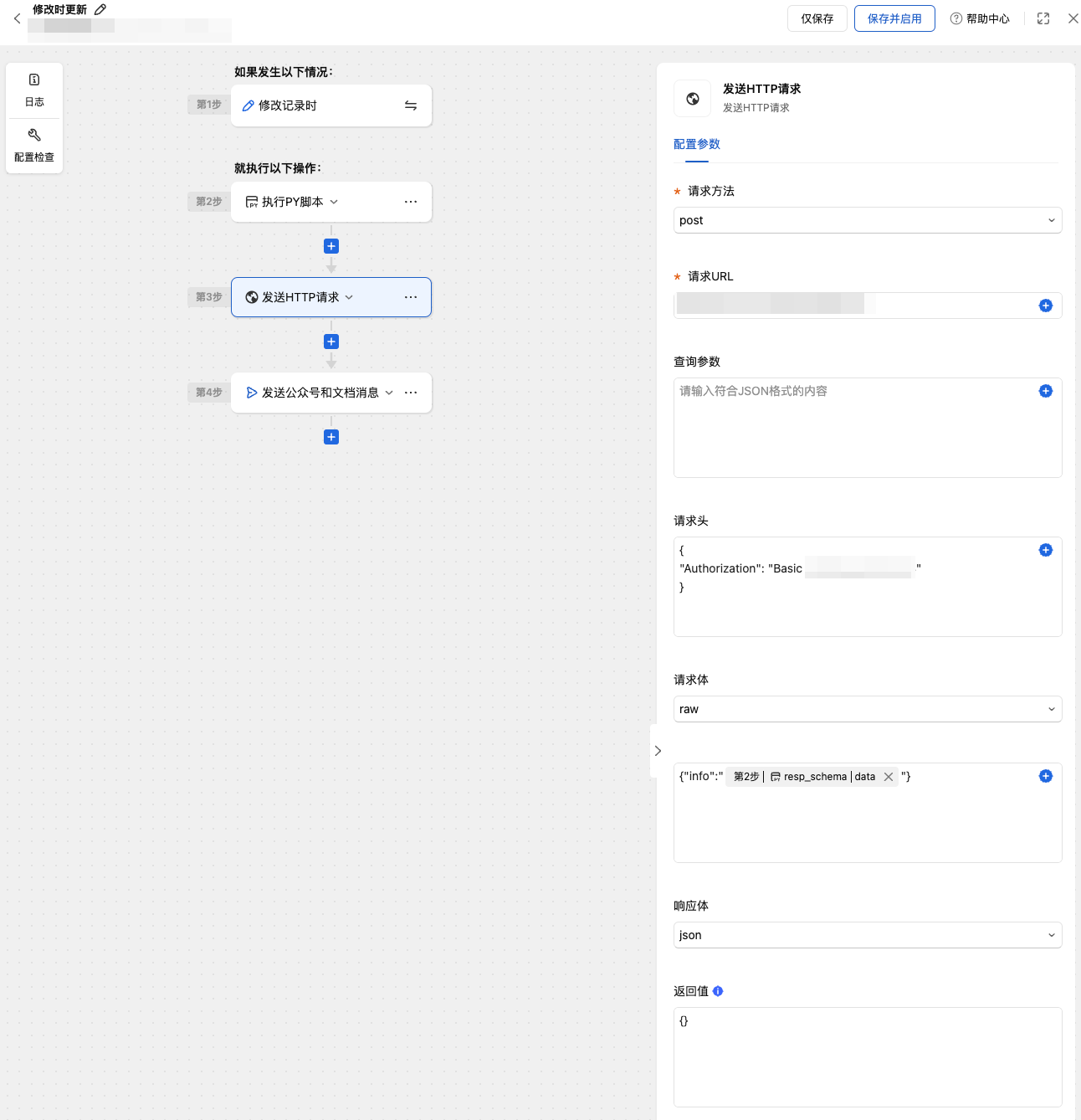Click the pencil icon to rename flow

(x=100, y=9)
